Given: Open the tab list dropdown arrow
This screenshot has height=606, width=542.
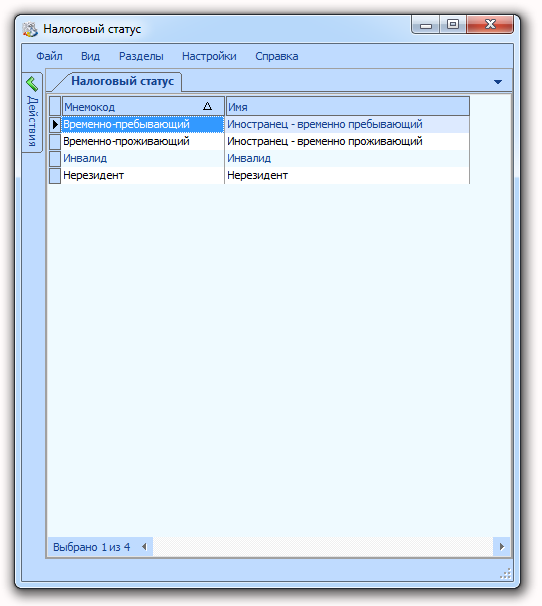Looking at the screenshot, I should (498, 82).
